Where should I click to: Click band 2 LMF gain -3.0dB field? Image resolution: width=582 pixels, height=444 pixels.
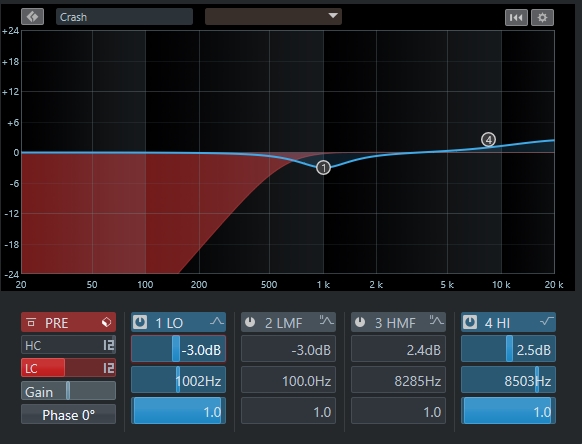(288, 349)
